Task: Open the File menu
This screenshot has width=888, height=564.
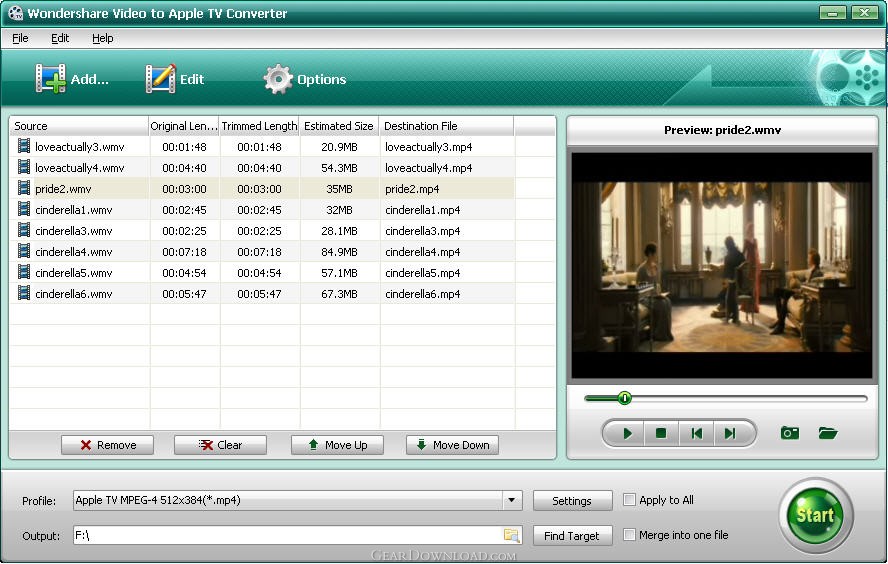Action: click(20, 38)
